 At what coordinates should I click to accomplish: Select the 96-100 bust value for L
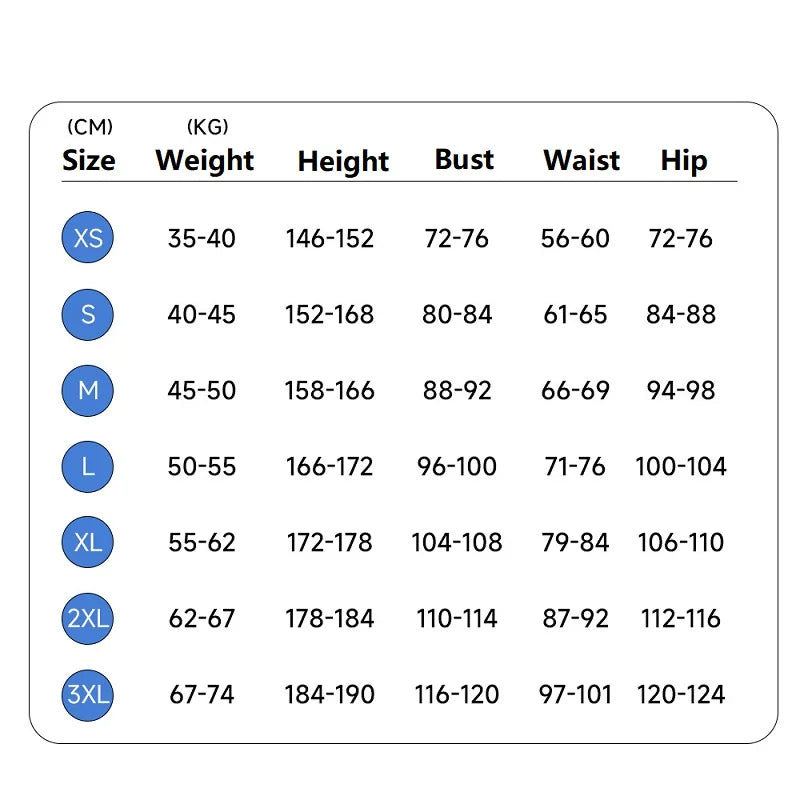[x=457, y=466]
